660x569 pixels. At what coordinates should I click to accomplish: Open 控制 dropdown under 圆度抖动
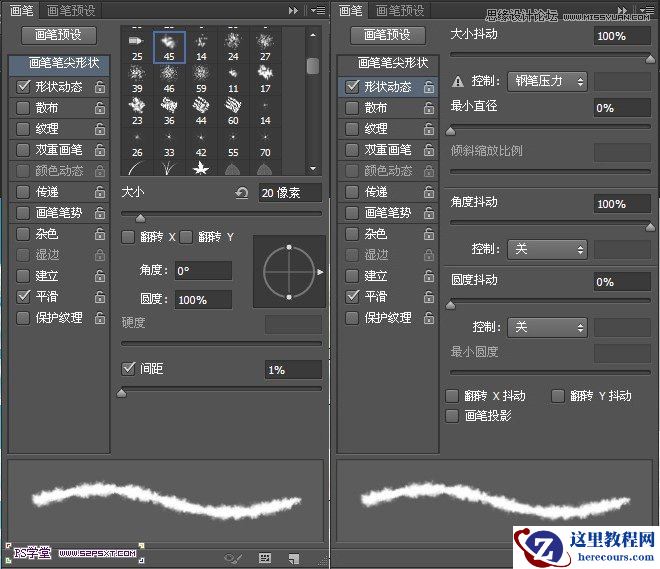548,327
